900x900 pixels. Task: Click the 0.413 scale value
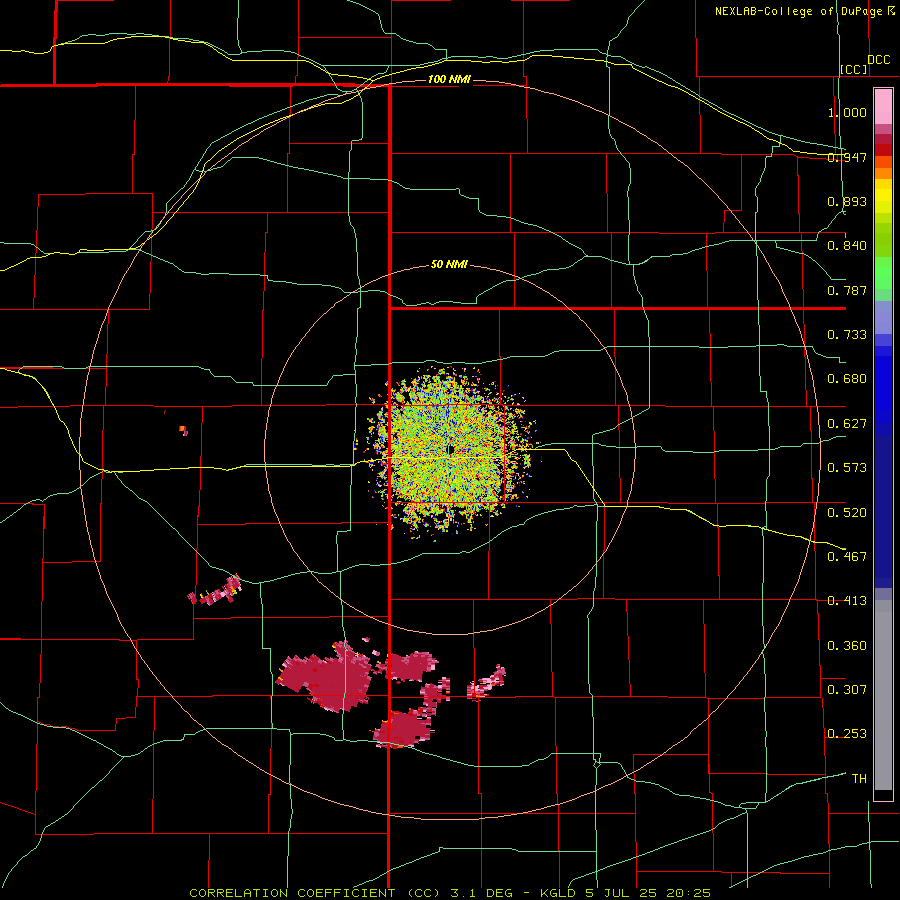[847, 601]
